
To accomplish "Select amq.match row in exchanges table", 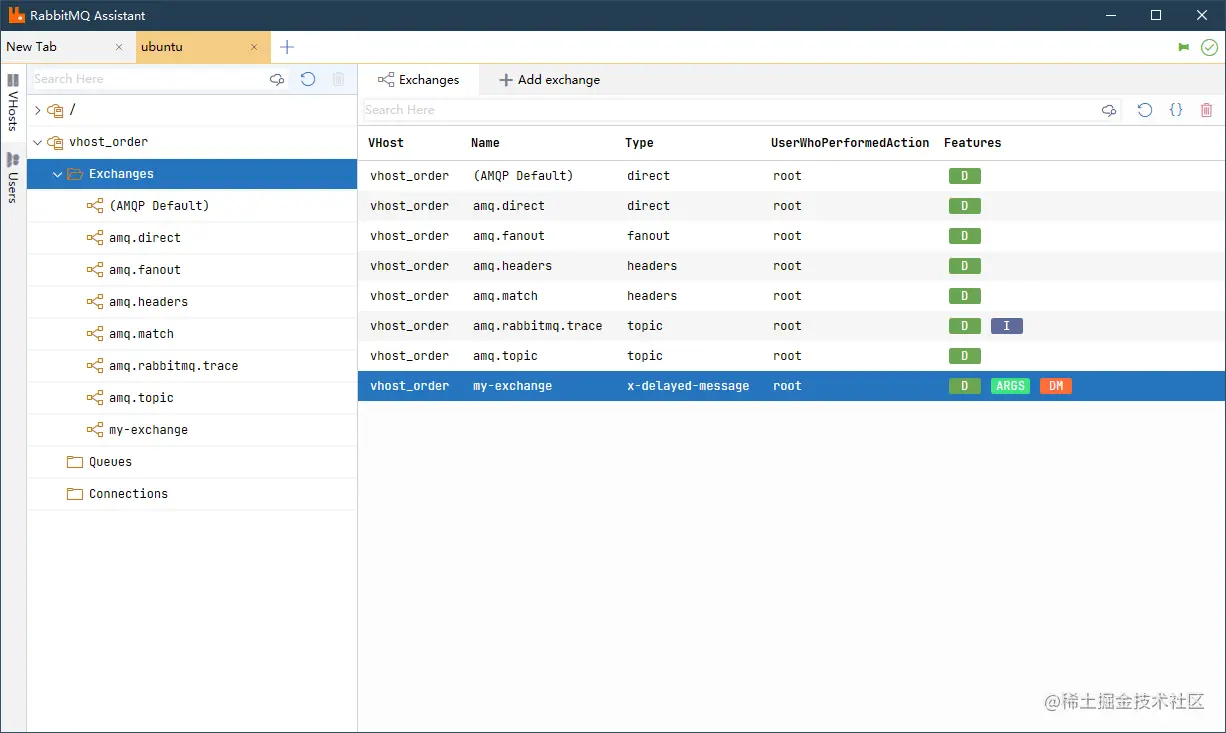I will 792,296.
